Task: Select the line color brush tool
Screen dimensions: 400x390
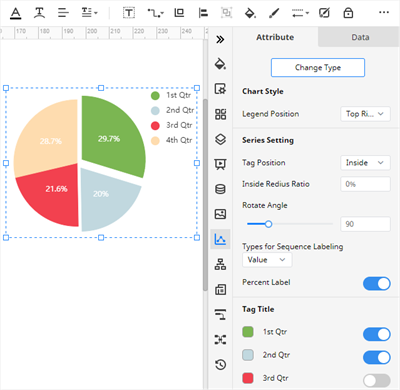Action: point(274,13)
